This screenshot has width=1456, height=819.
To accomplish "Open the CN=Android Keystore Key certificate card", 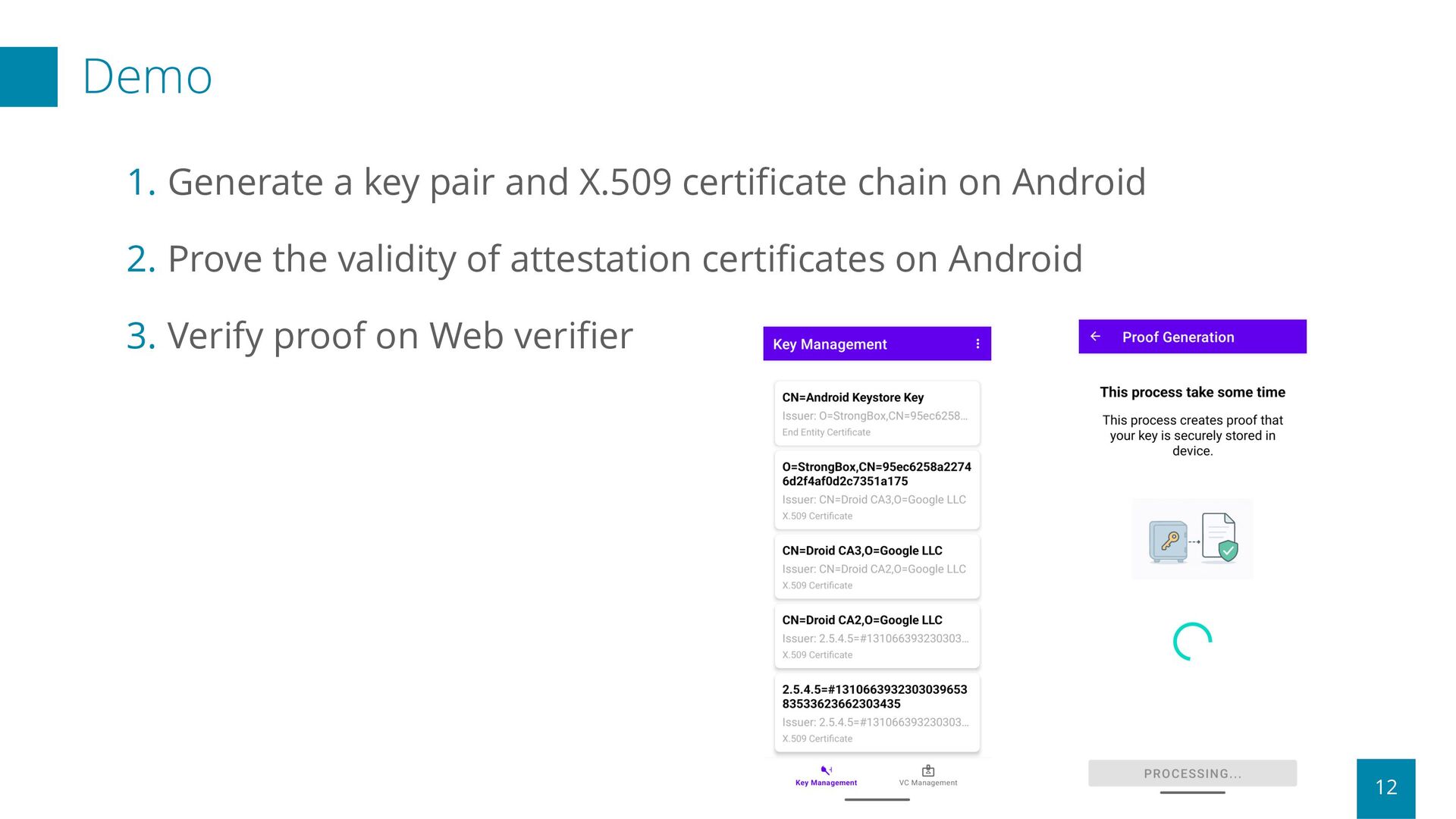I will click(877, 413).
